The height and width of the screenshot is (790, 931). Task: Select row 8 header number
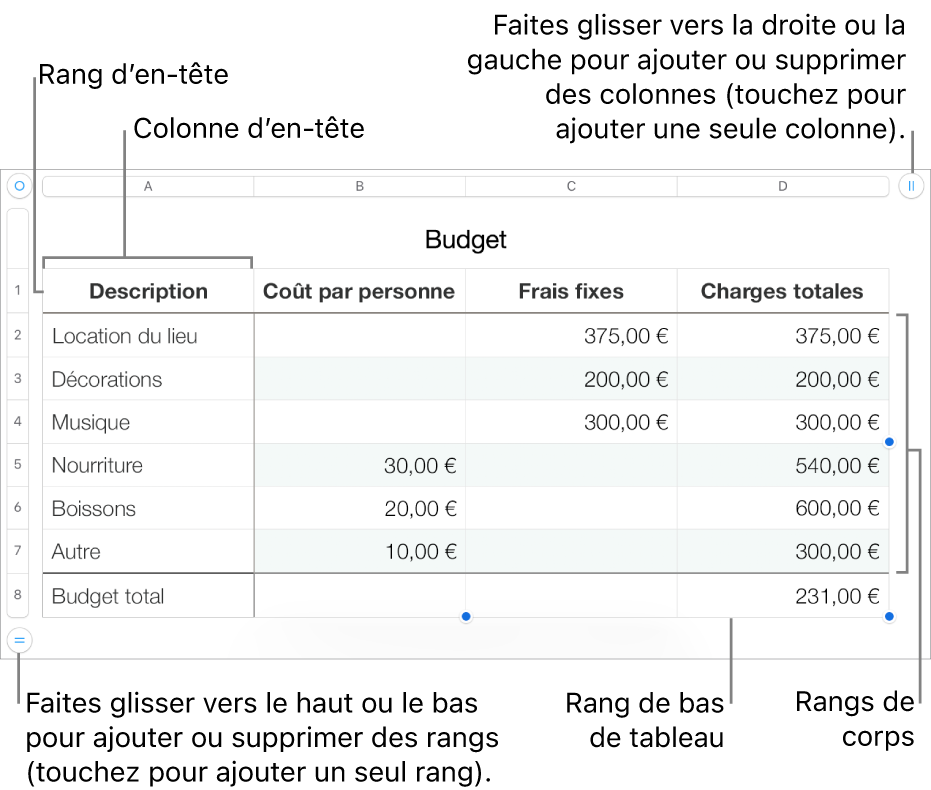(18, 596)
